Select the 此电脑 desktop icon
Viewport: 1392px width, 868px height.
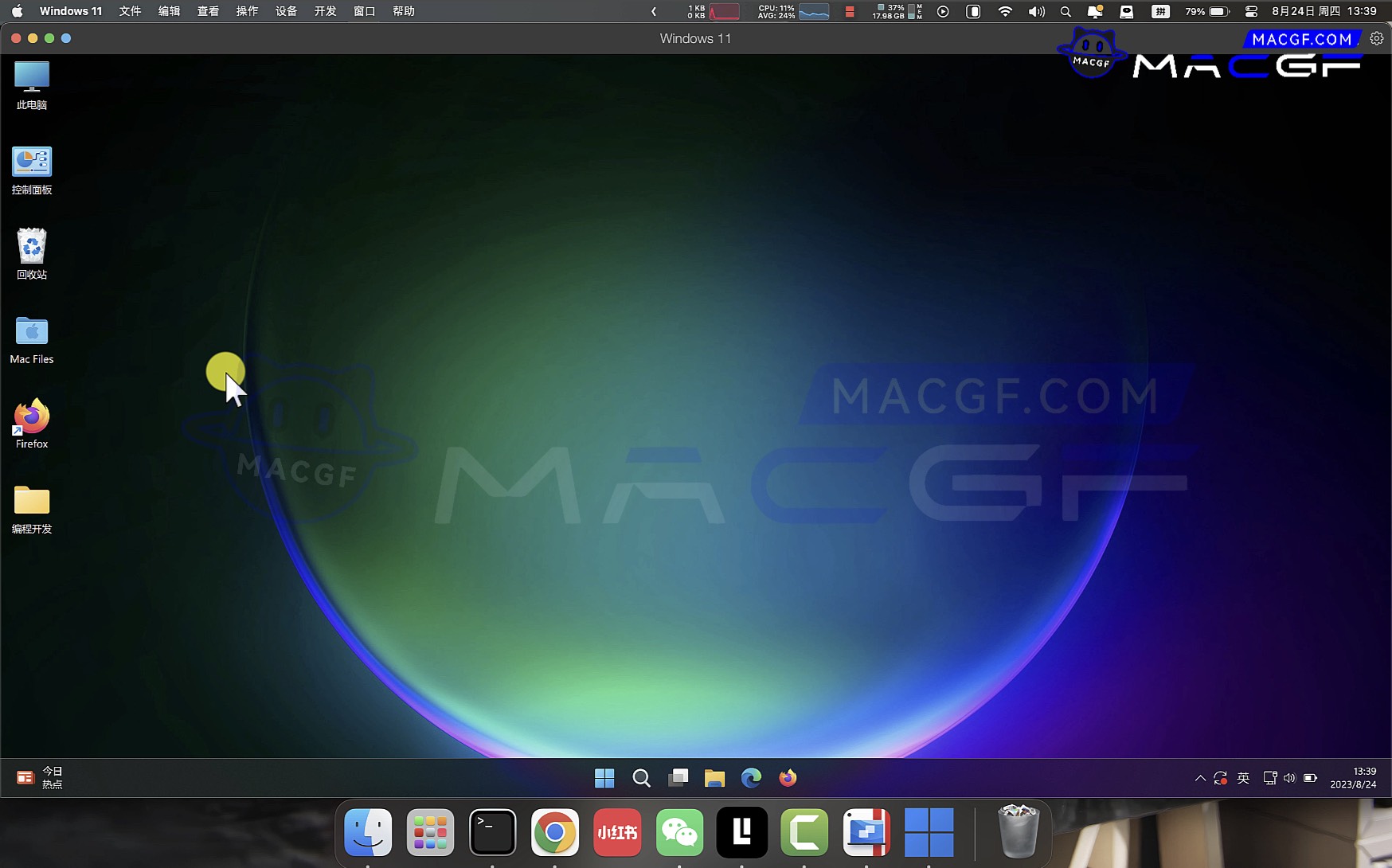tap(32, 84)
